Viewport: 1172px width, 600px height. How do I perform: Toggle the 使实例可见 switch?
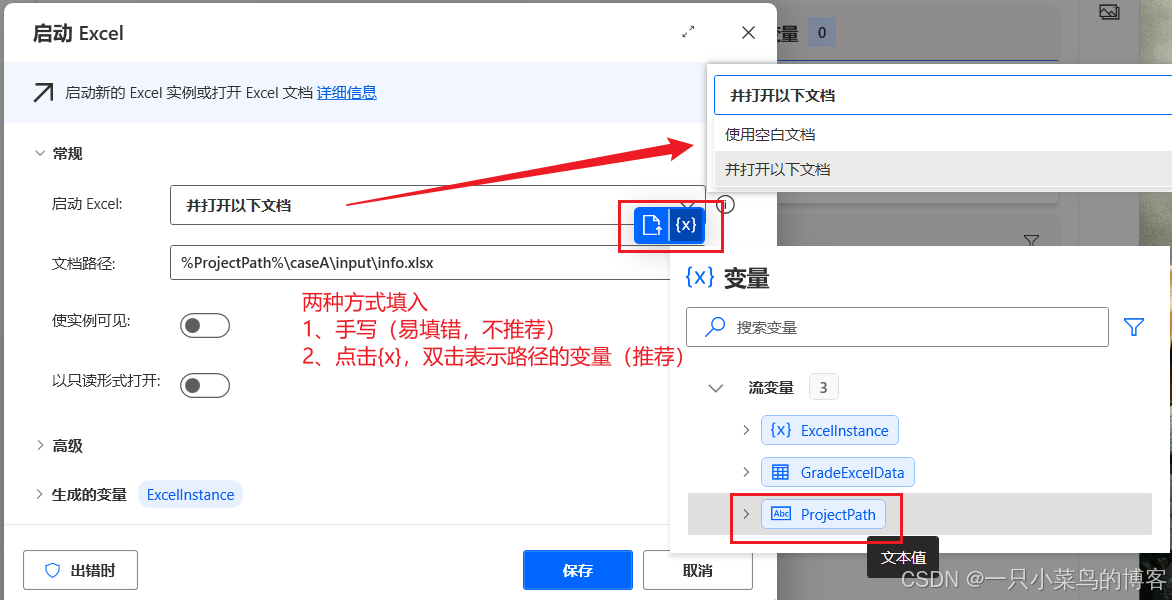204,326
